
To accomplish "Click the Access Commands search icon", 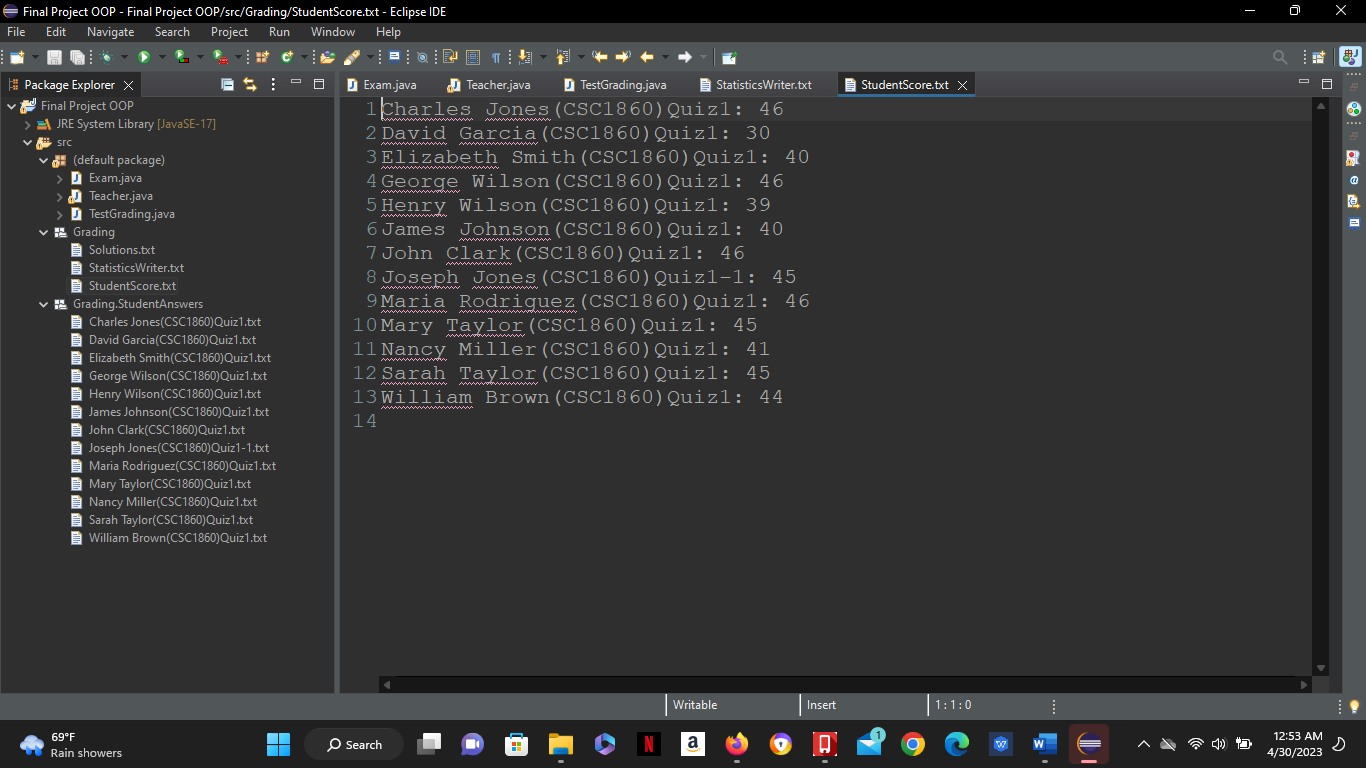I will pos(1280,57).
